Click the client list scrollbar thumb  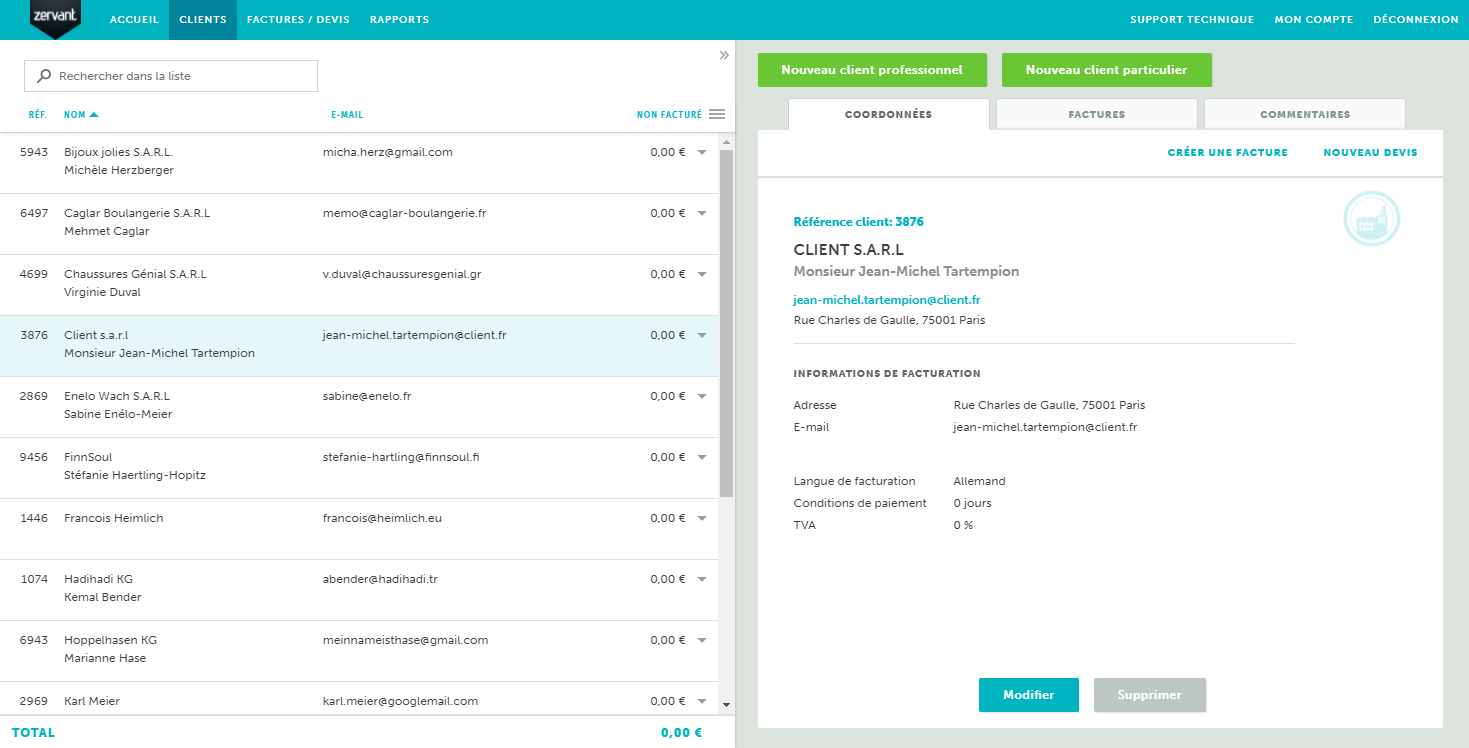pos(726,323)
